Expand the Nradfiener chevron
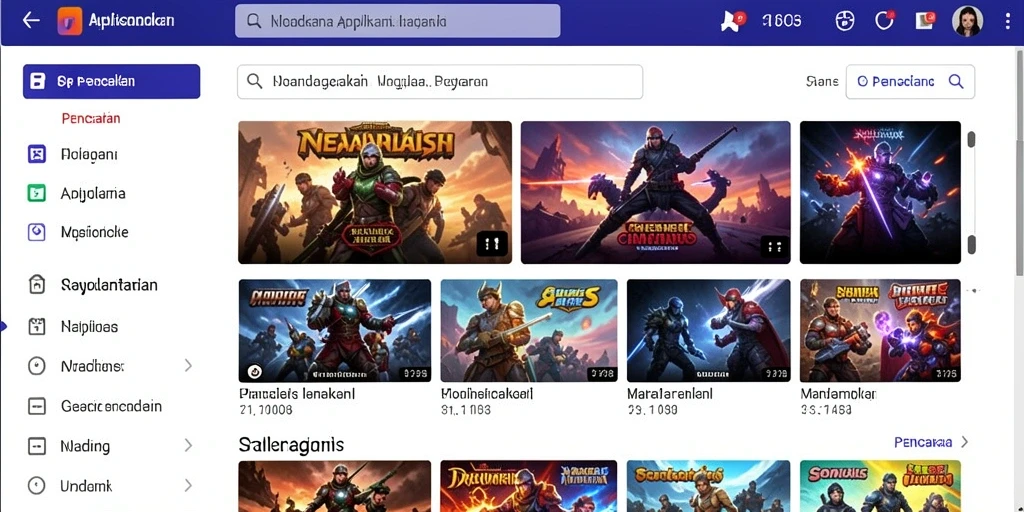Screen dimensions: 1024x512 (x=188, y=366)
